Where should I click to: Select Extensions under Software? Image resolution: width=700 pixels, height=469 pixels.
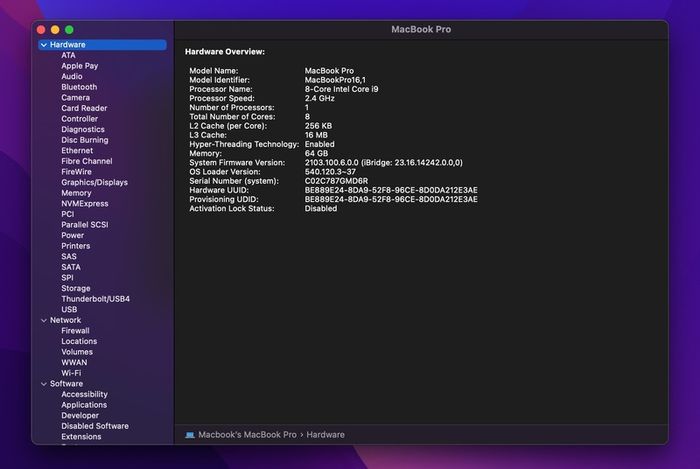pyautogui.click(x=81, y=437)
